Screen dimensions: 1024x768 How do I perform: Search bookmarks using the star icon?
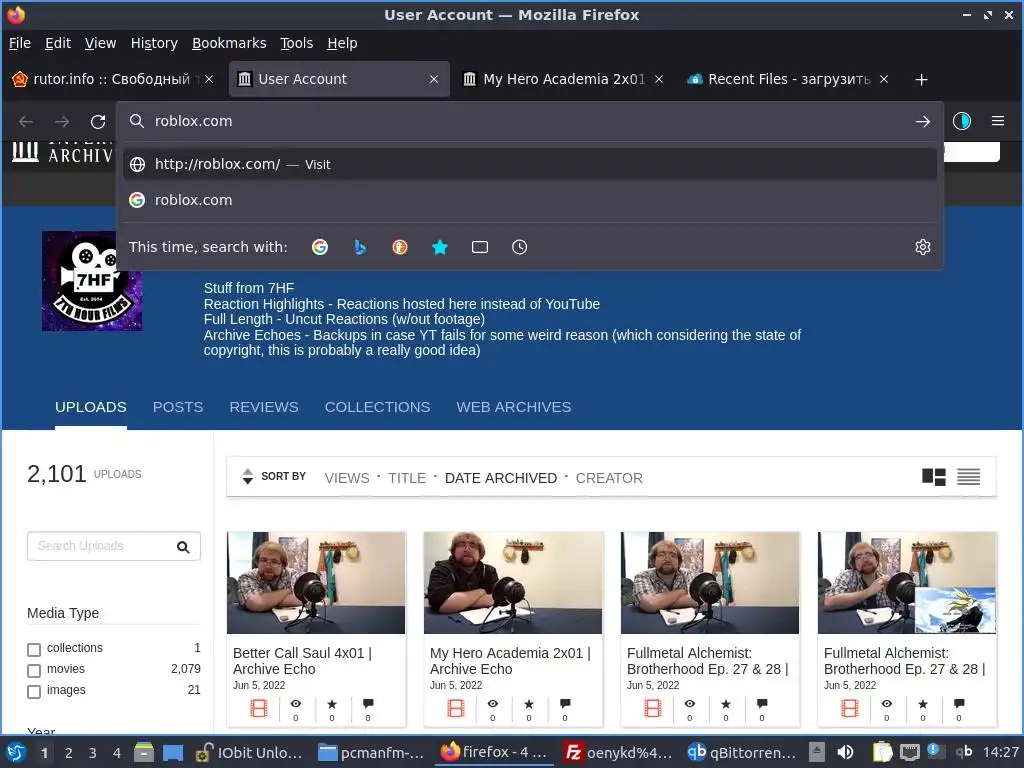pyautogui.click(x=440, y=247)
